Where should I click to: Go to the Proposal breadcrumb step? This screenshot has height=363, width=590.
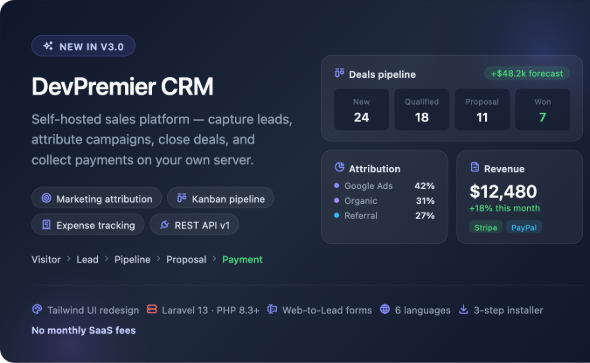[x=186, y=260]
